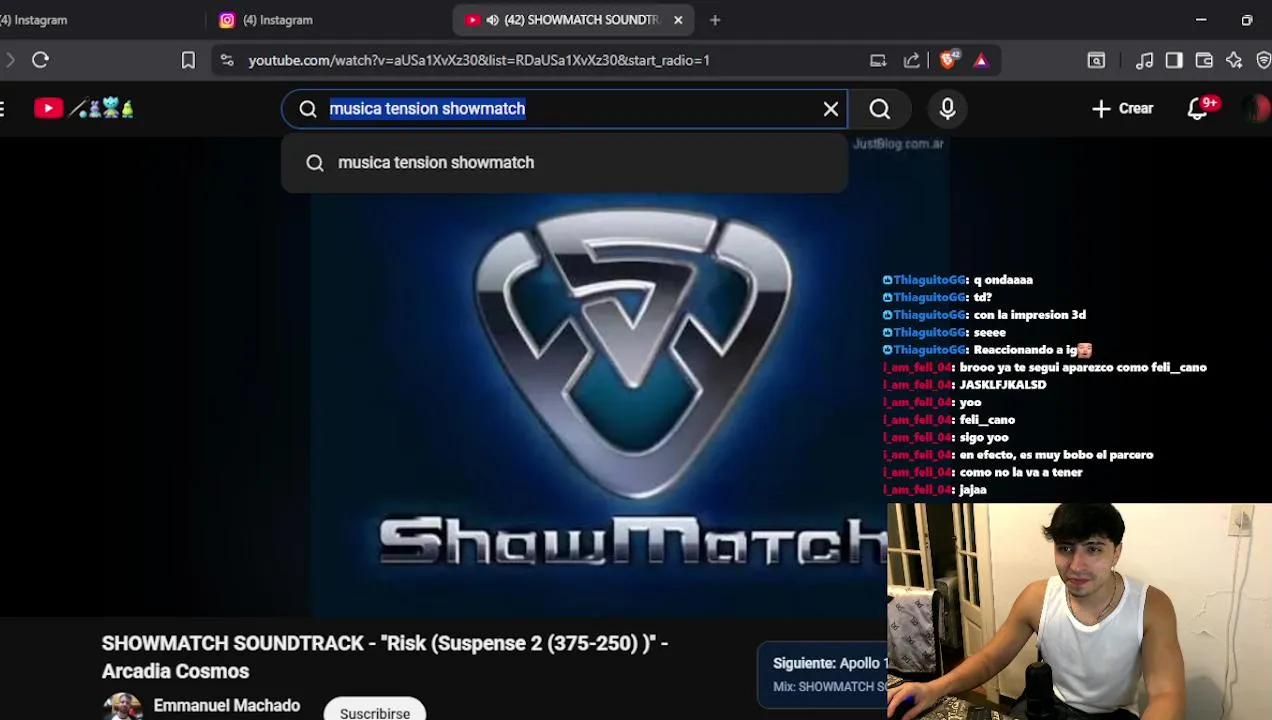Viewport: 1272px width, 720px height.
Task: Restore down the browser window
Action: tap(1247, 20)
